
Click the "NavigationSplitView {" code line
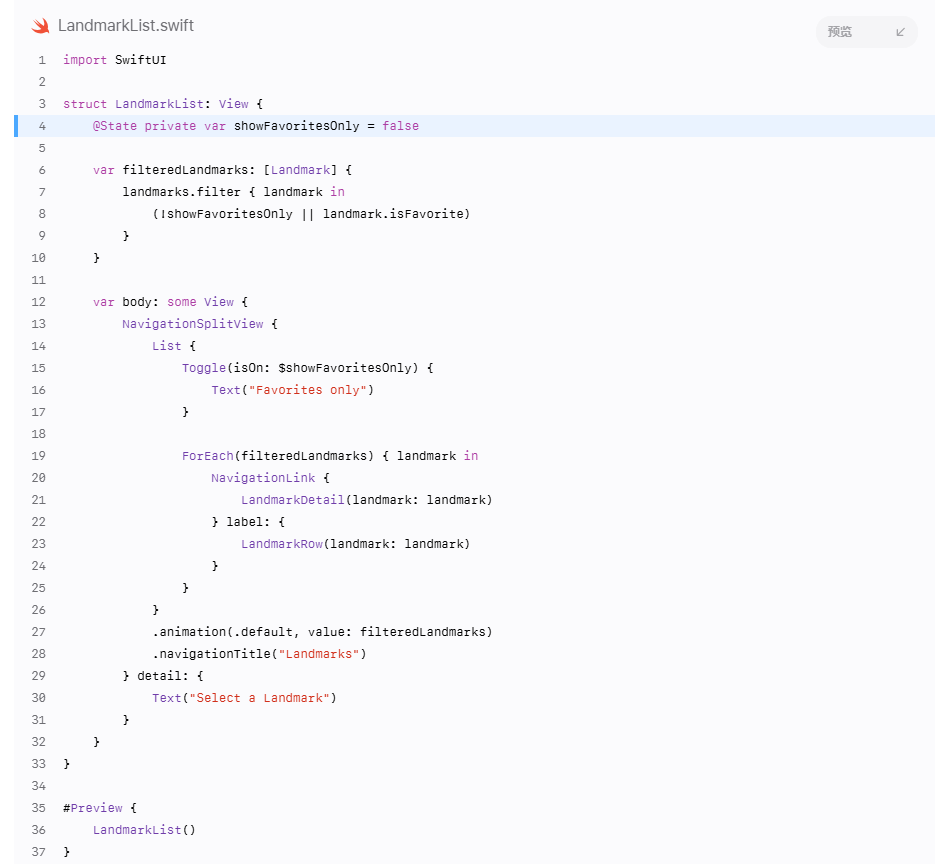200,324
